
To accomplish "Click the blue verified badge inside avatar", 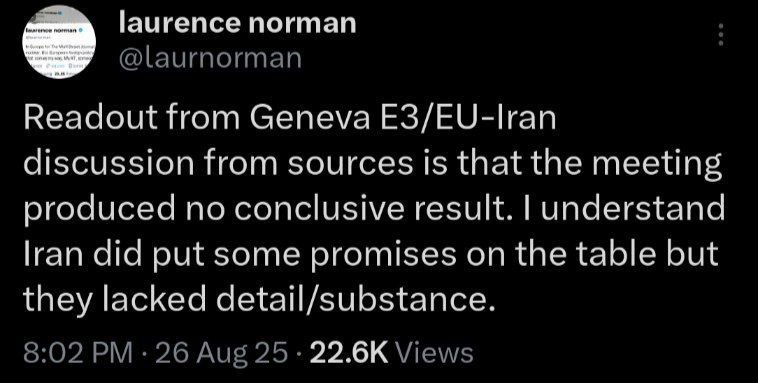I will (82, 29).
